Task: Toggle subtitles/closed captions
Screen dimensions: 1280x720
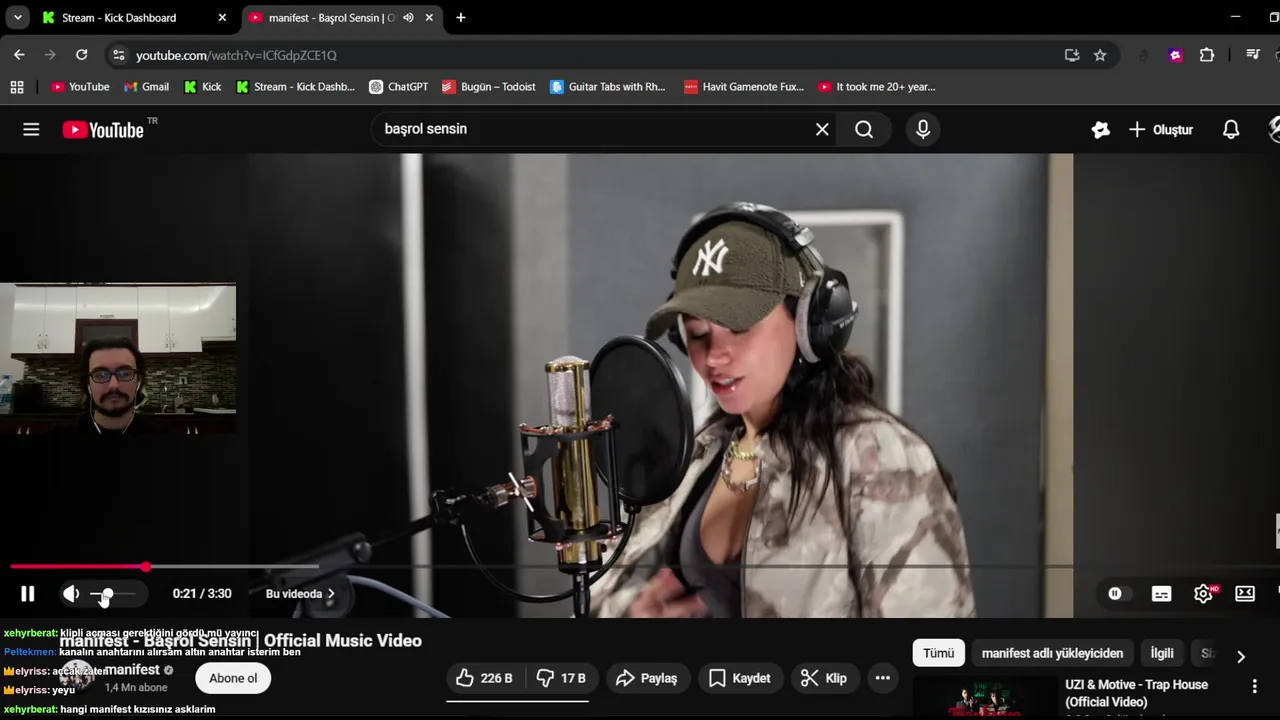Action: click(1161, 593)
